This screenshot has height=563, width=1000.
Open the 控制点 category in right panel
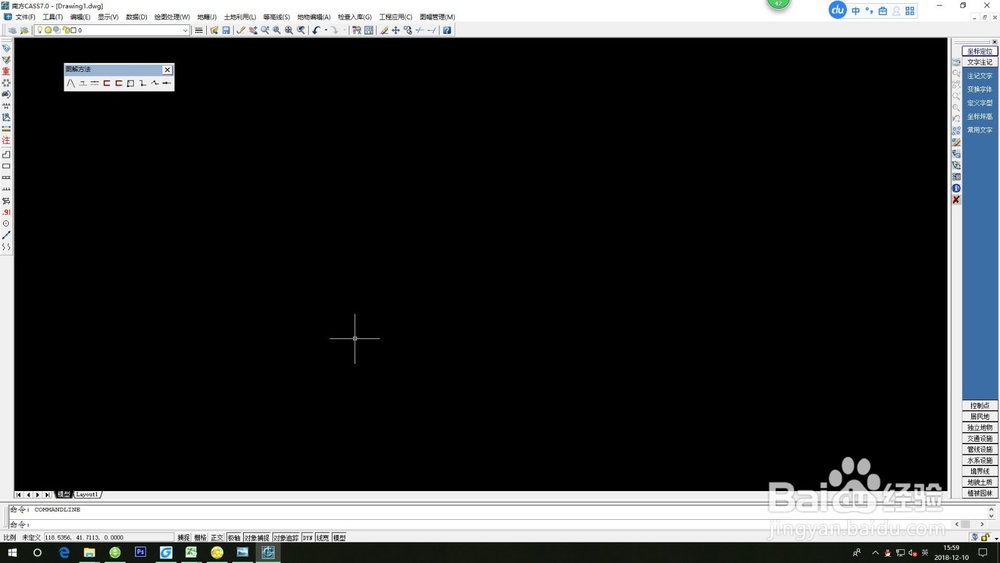(x=980, y=406)
